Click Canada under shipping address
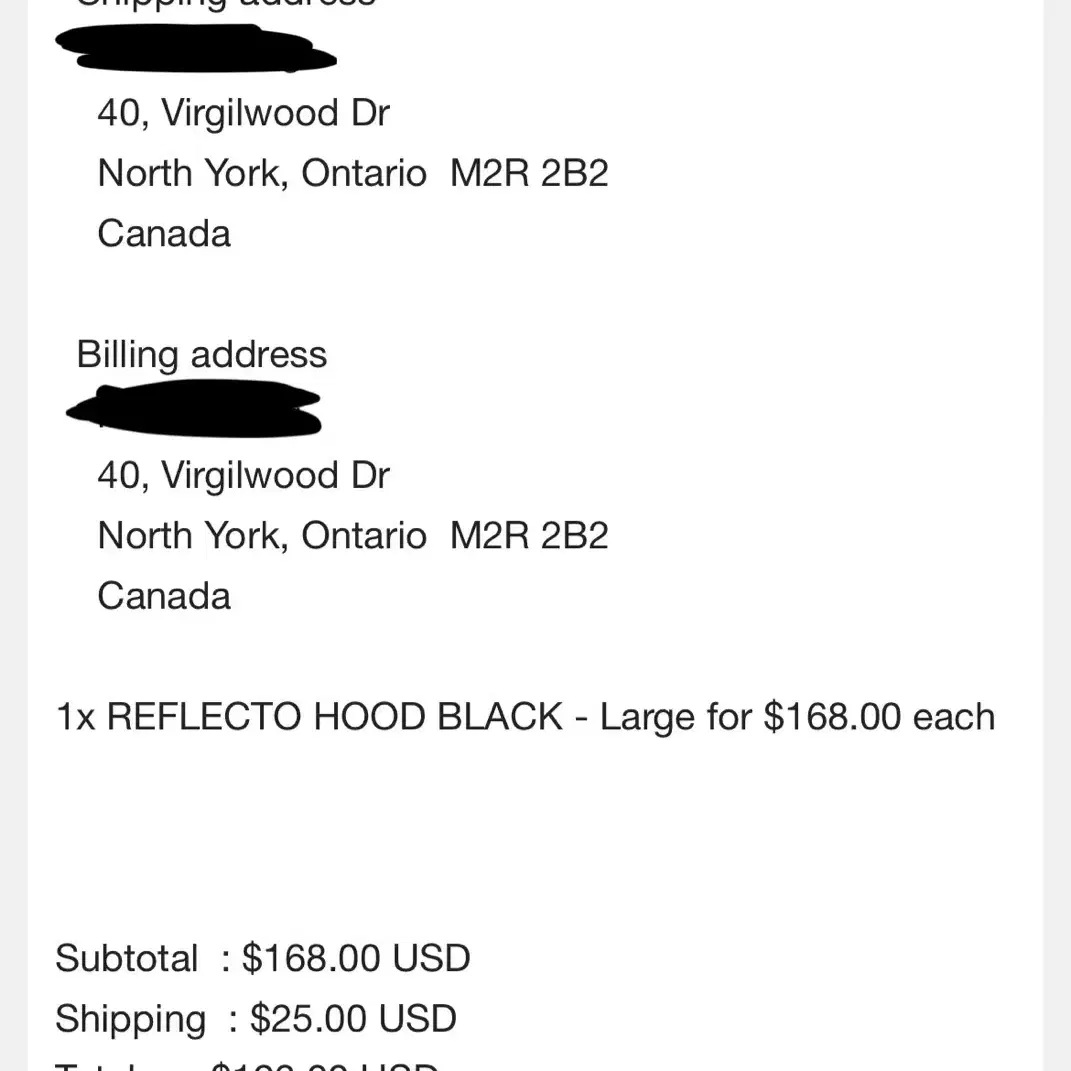 point(164,234)
